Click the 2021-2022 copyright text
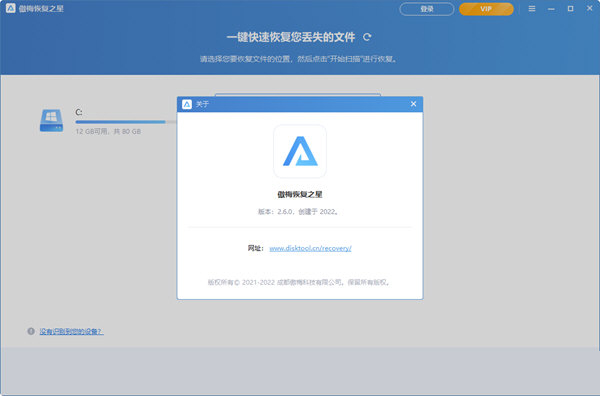Image resolution: width=600 pixels, height=396 pixels. pos(298,282)
